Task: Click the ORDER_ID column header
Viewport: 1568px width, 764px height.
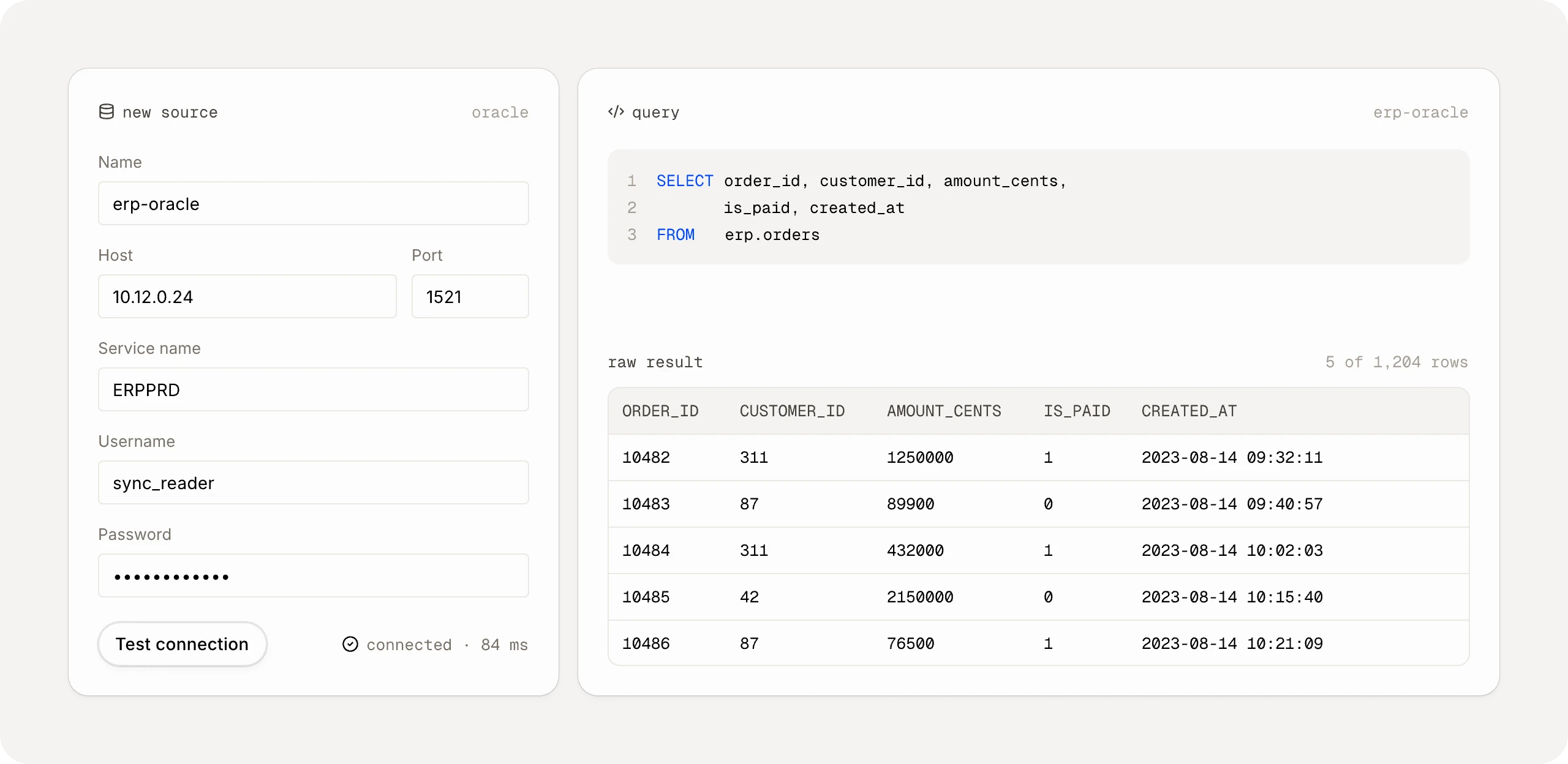Action: point(660,411)
